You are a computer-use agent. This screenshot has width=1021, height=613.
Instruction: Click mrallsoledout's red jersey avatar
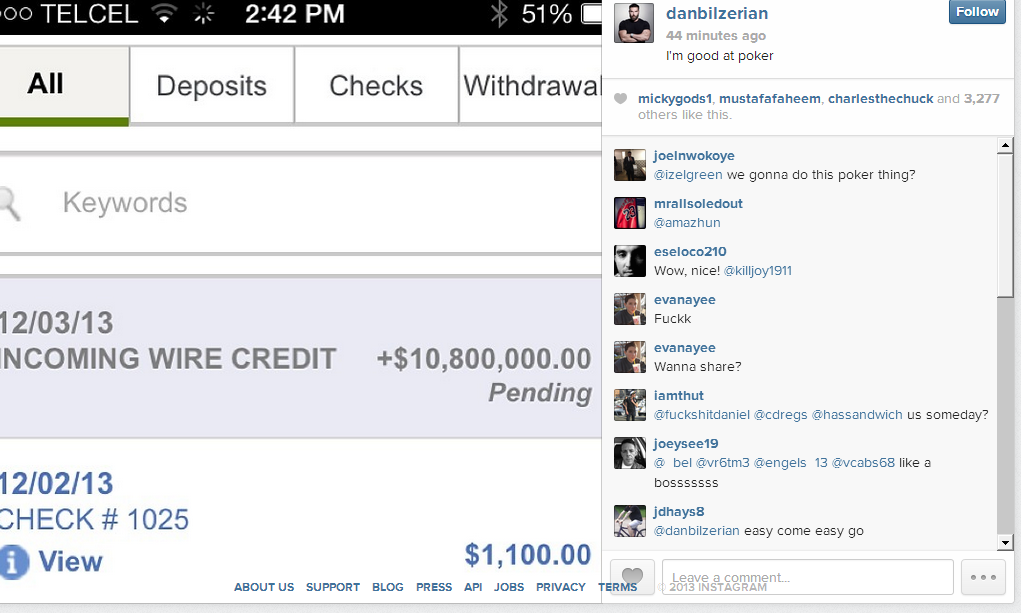(630, 213)
